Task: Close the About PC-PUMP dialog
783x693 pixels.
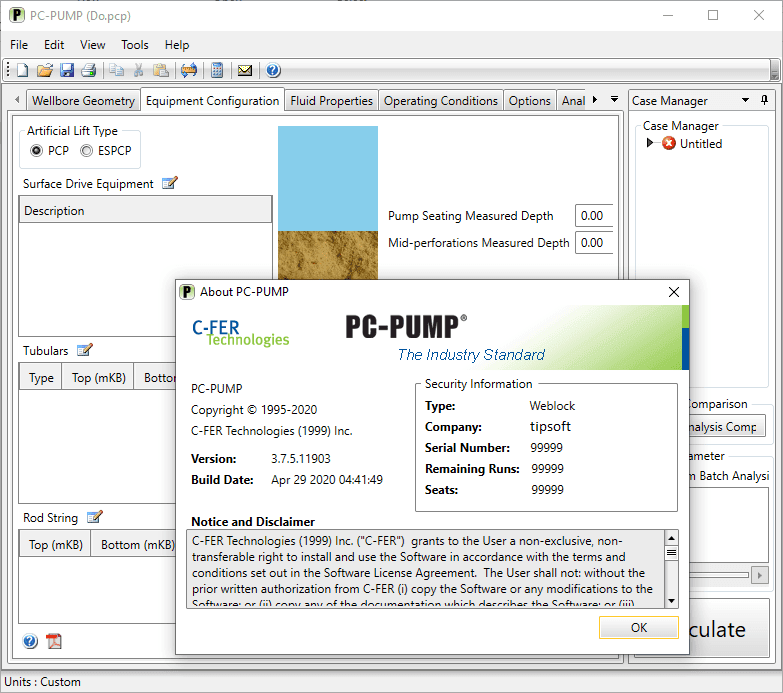Action: 674,292
